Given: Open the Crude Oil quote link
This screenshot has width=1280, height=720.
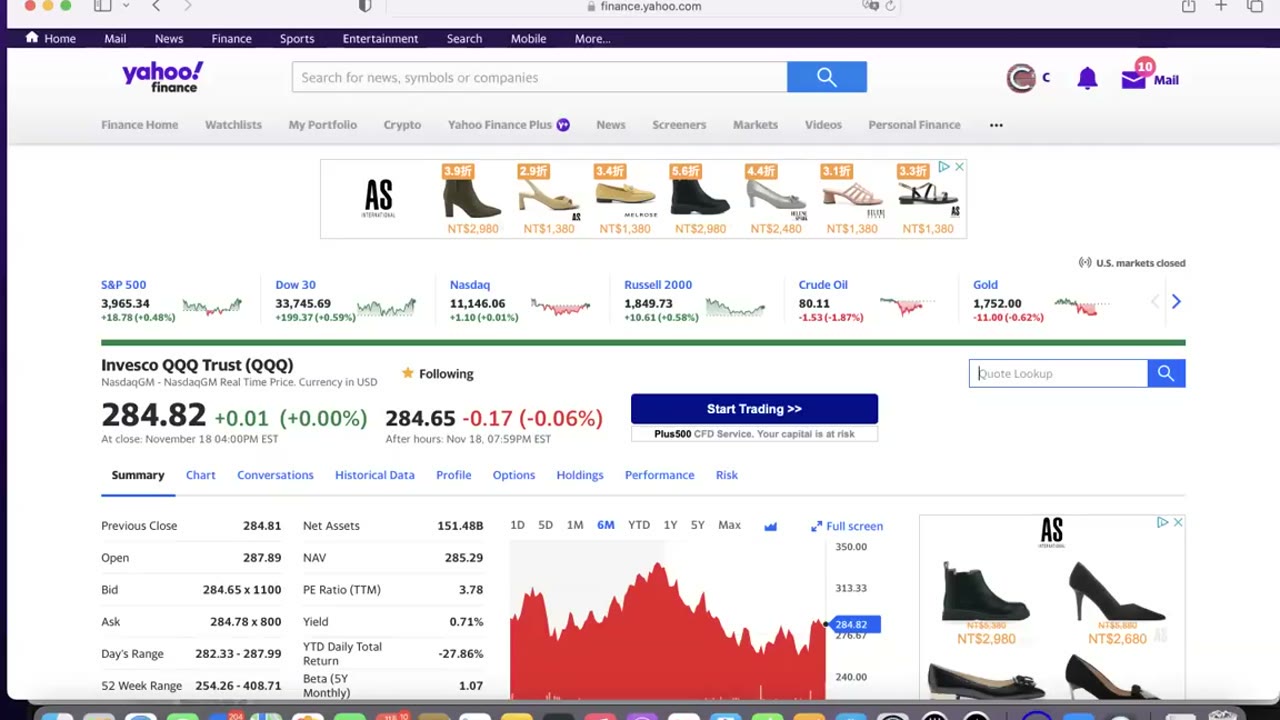Looking at the screenshot, I should click(823, 285).
